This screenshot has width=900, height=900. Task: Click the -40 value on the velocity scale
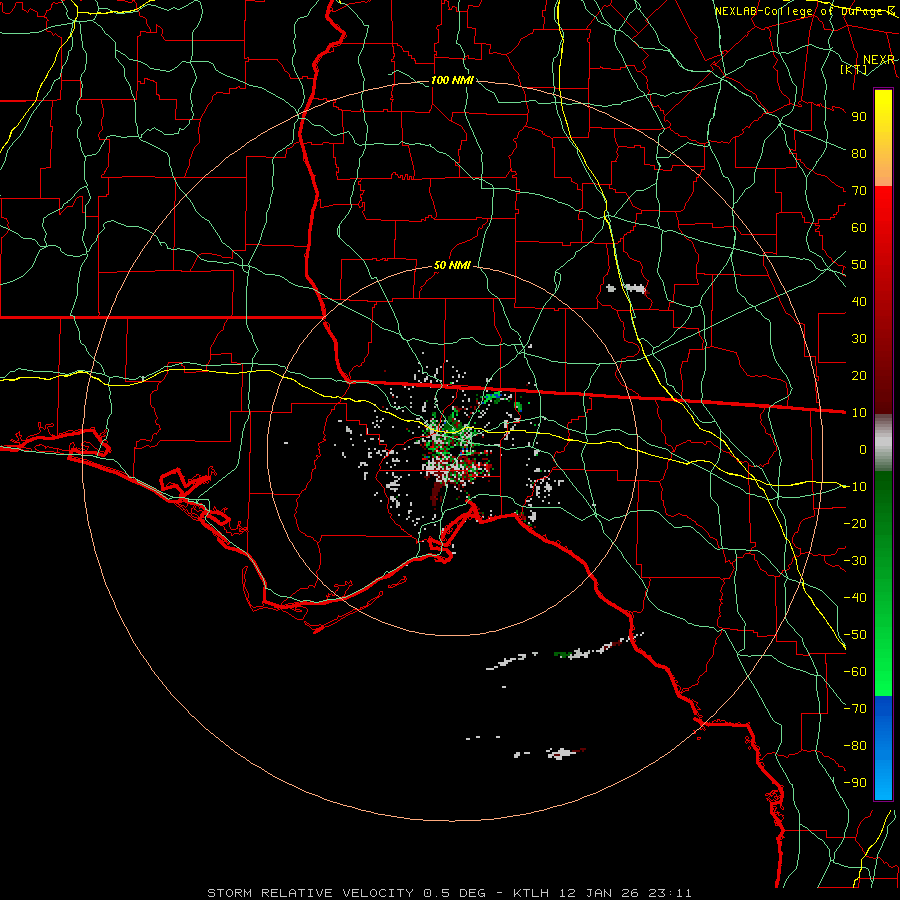click(x=855, y=598)
